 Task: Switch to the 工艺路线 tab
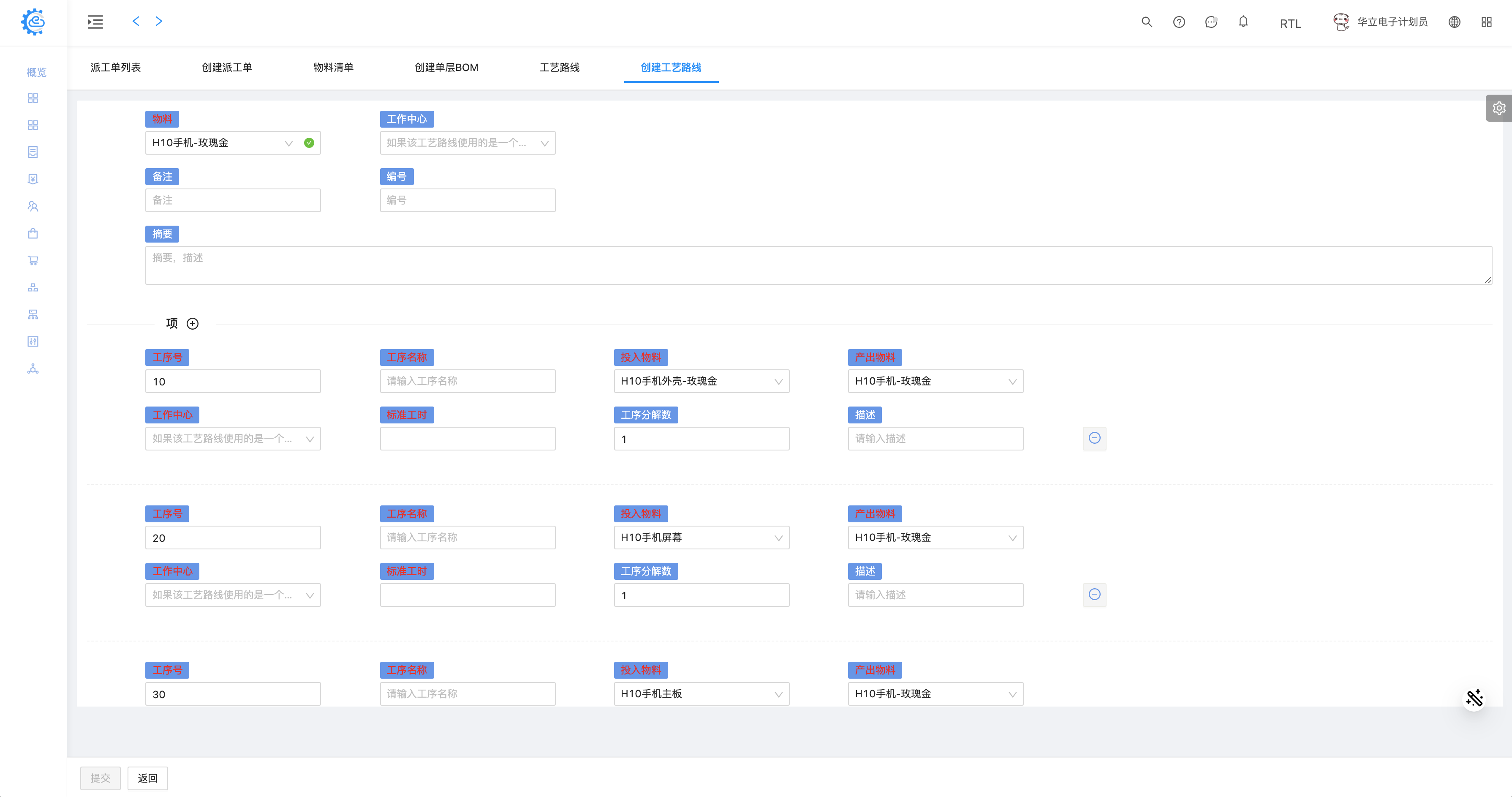559,68
